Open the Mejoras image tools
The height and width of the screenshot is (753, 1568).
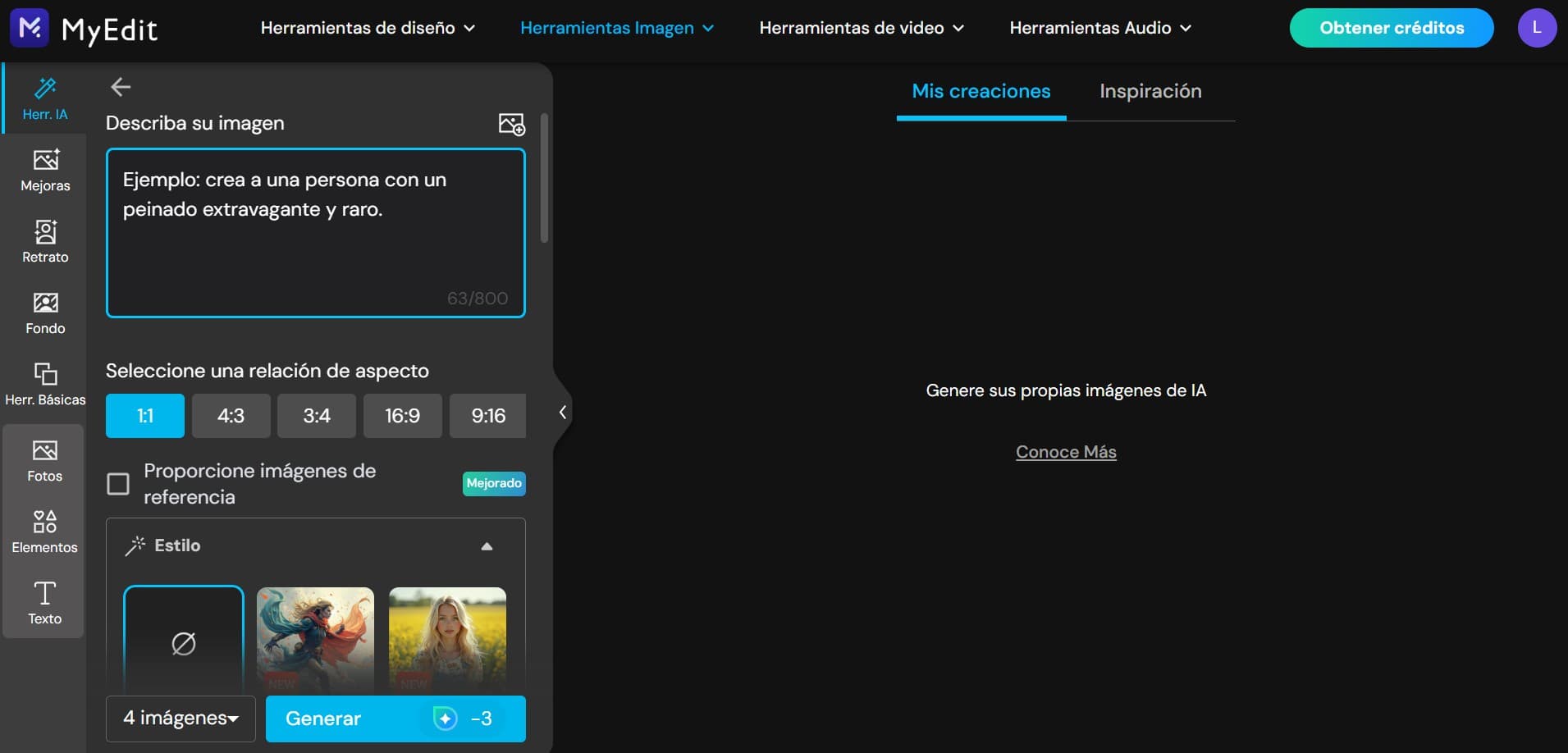pyautogui.click(x=45, y=170)
